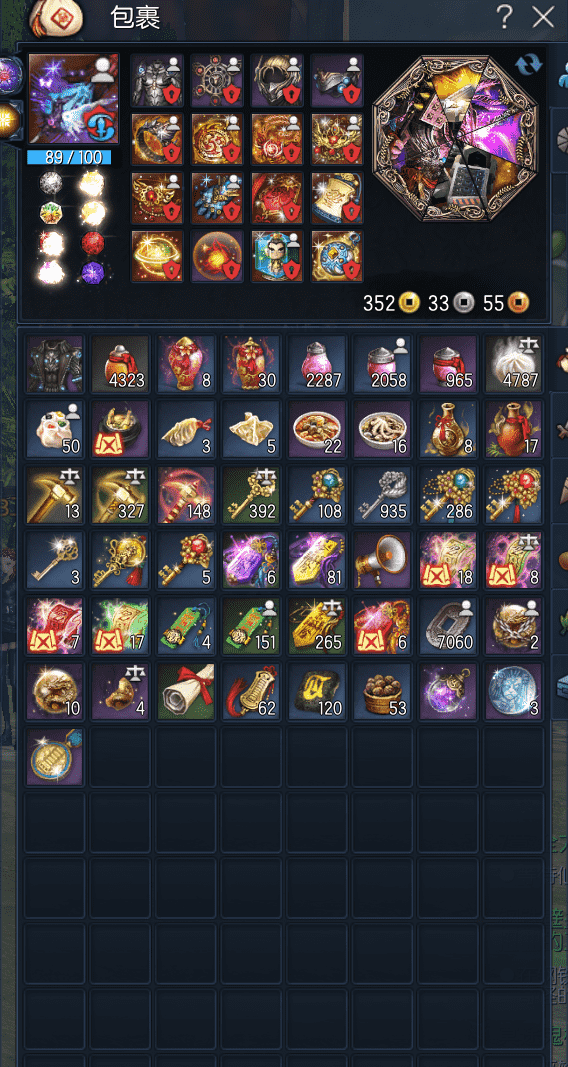The height and width of the screenshot is (1067, 568).
Task: Select the pendant in the last filled slot
Action: point(54,757)
